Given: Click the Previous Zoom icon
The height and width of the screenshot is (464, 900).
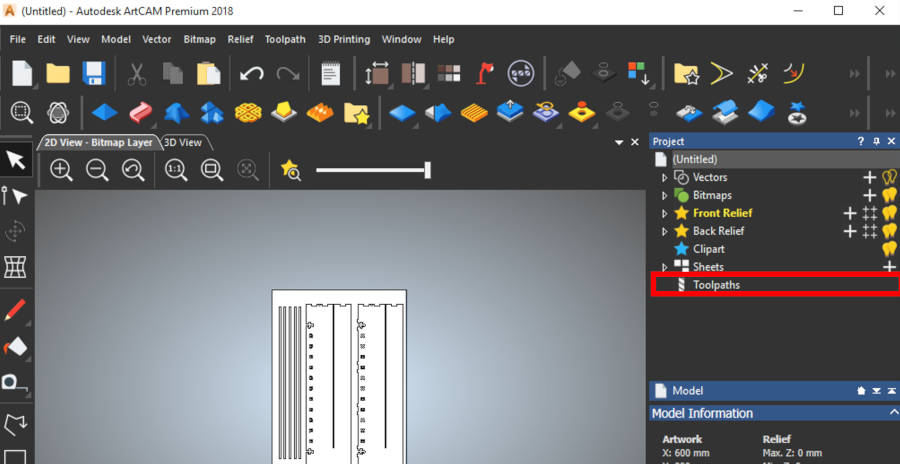Looking at the screenshot, I should pos(133,170).
